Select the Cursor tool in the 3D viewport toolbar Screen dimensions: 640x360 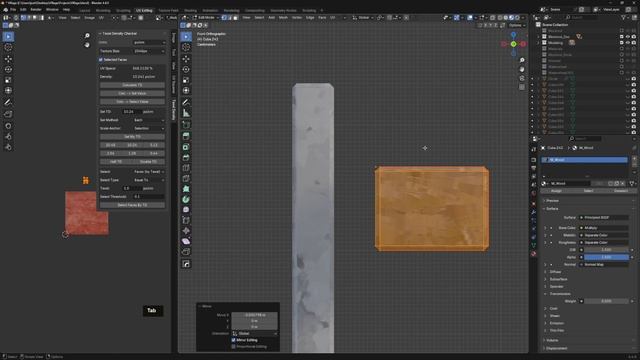[186, 47]
